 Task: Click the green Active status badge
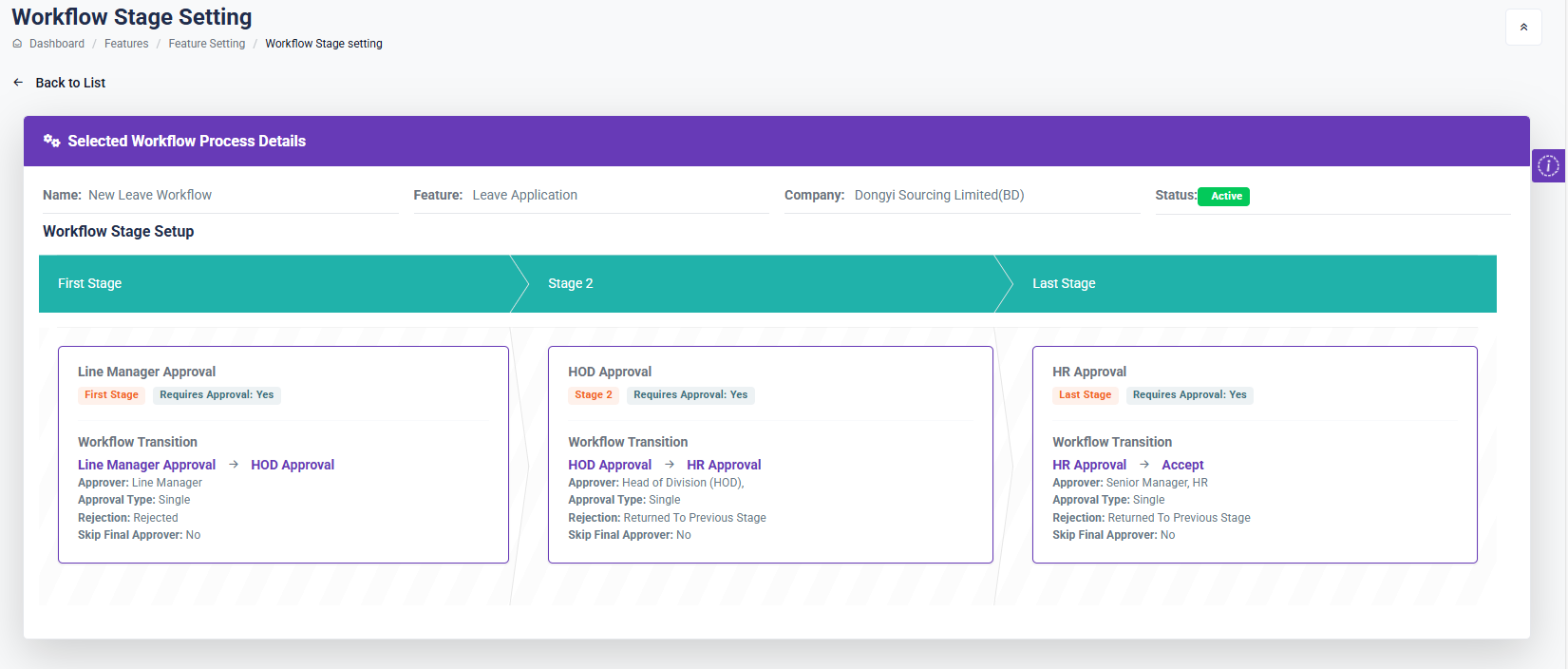click(1224, 196)
